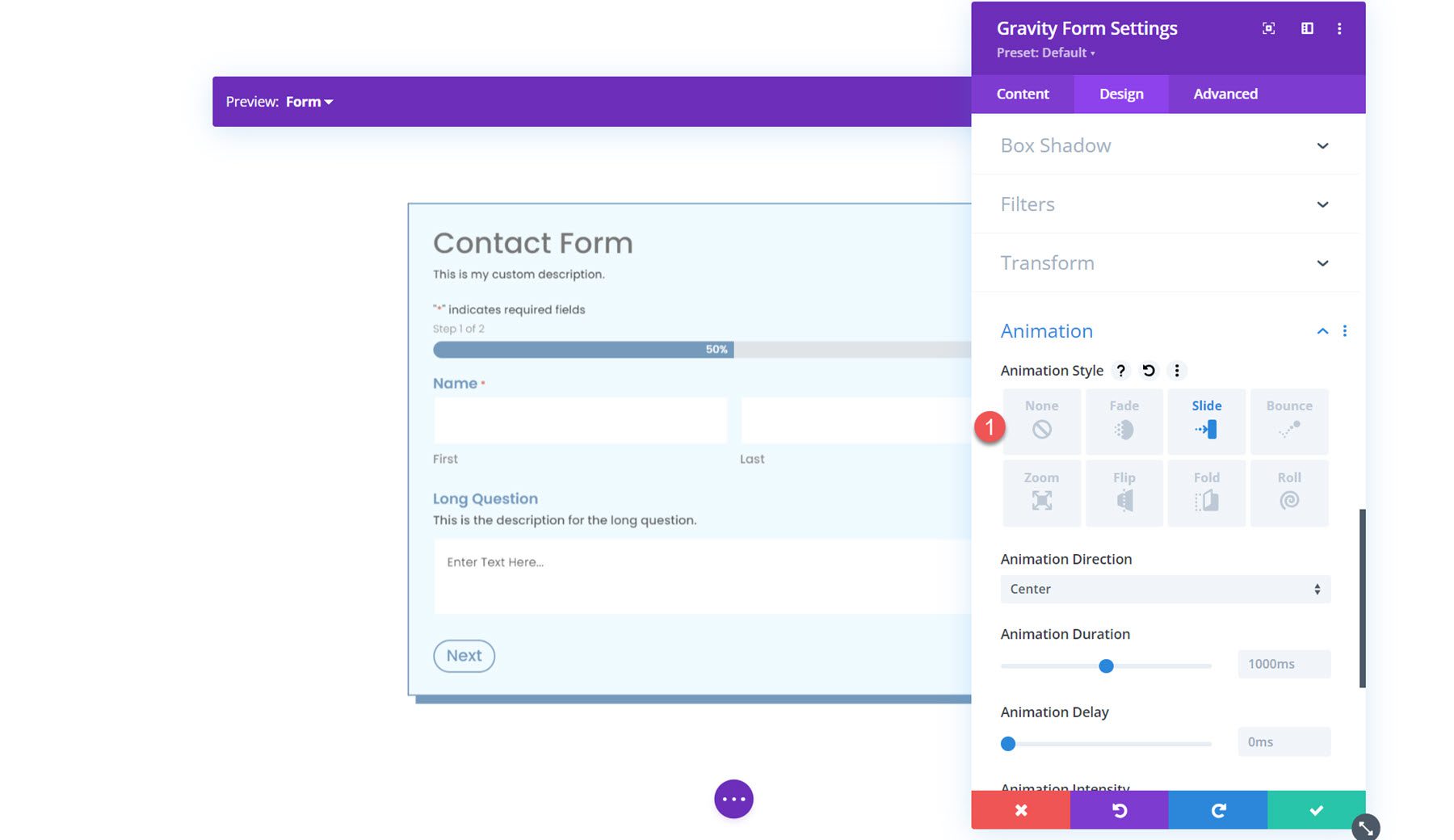1454x840 pixels.
Task: Switch to the Advanced tab
Action: point(1225,94)
